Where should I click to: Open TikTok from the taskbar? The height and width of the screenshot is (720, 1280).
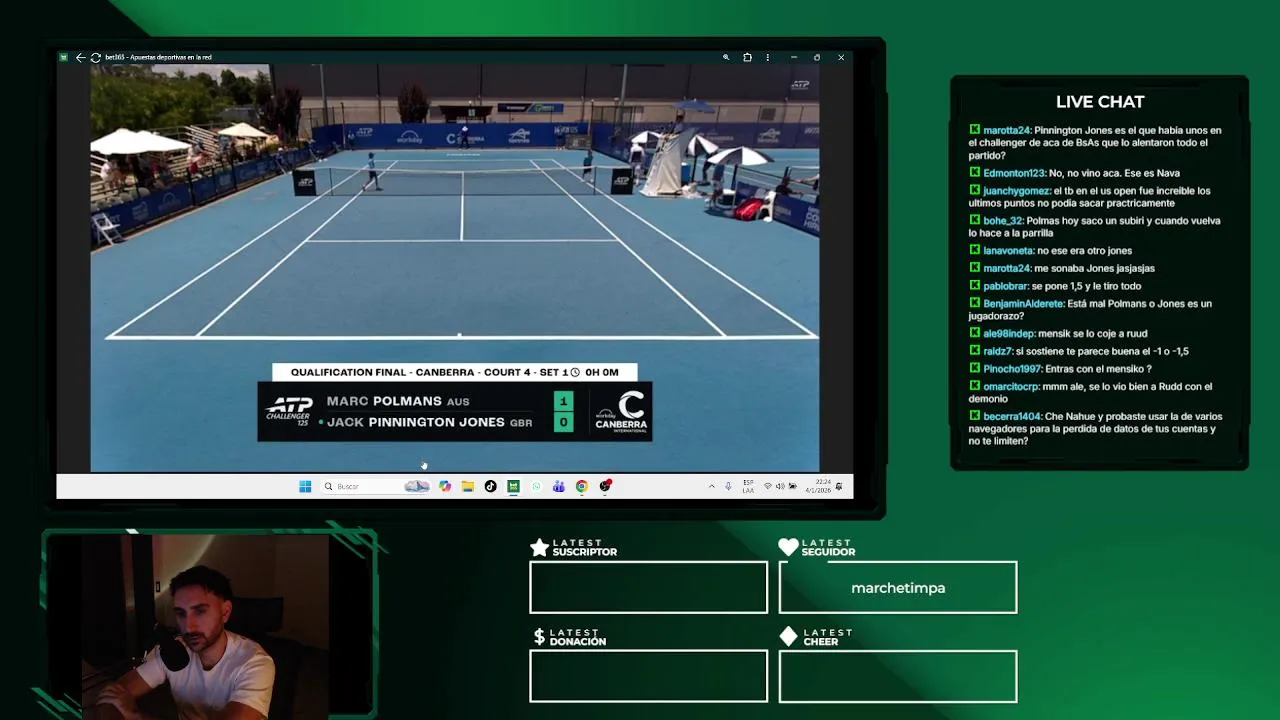(x=490, y=486)
